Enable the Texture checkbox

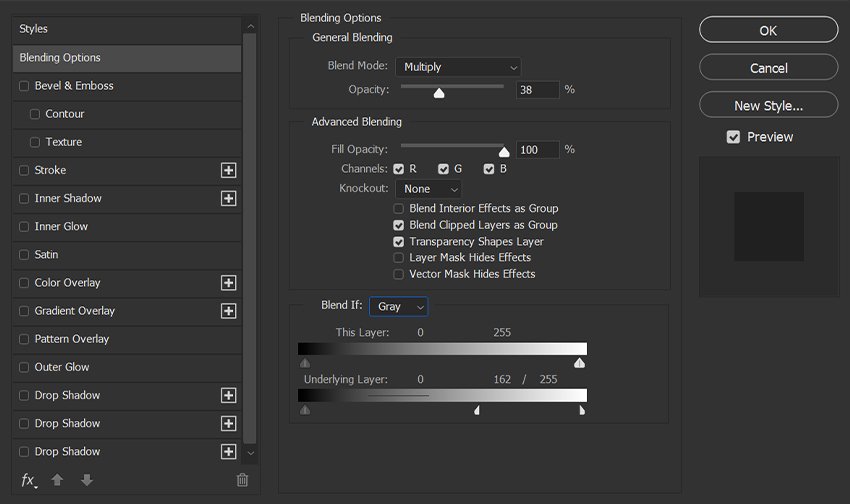click(35, 142)
